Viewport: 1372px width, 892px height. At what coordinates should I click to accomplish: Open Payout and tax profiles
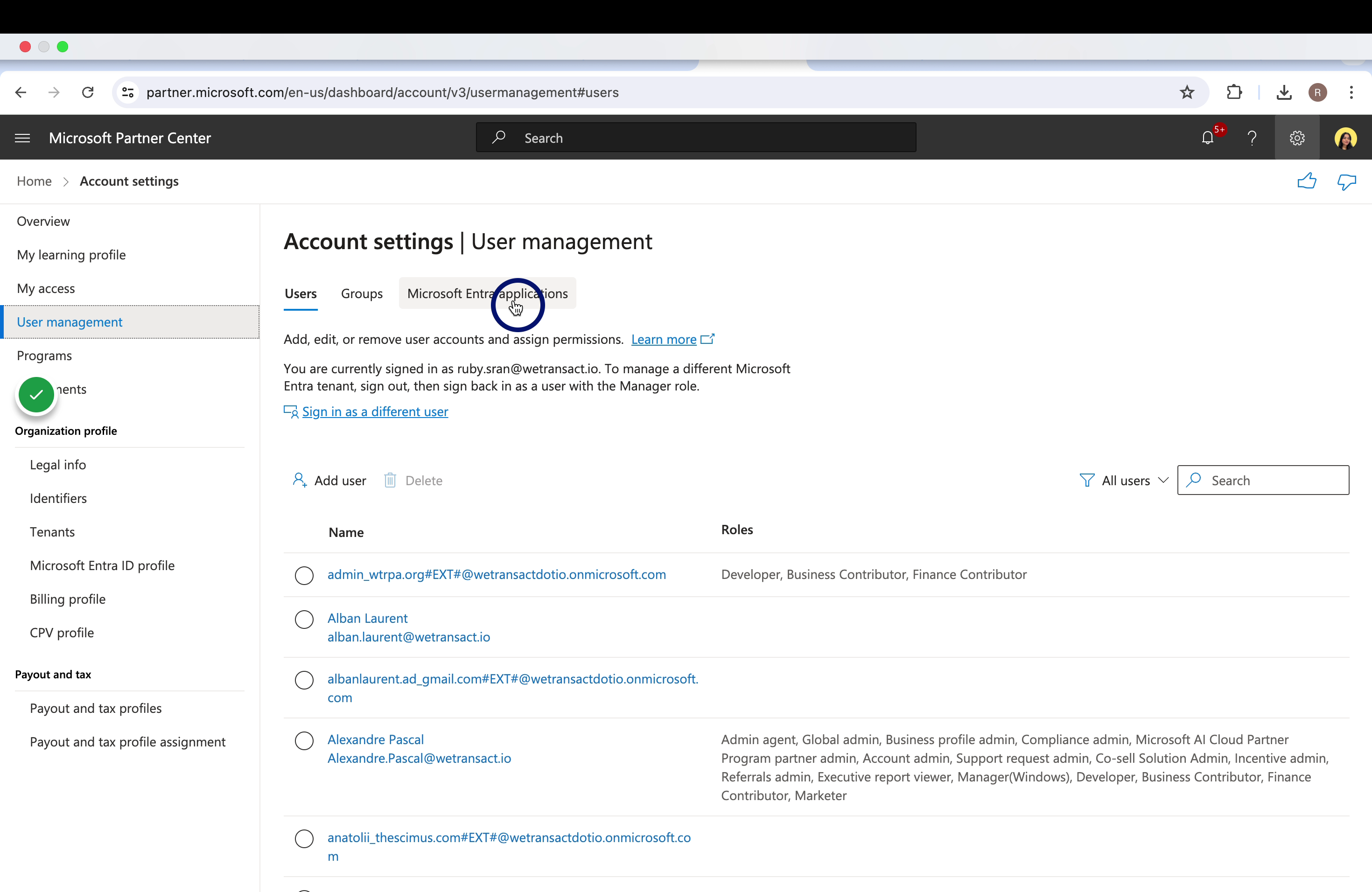click(x=96, y=708)
